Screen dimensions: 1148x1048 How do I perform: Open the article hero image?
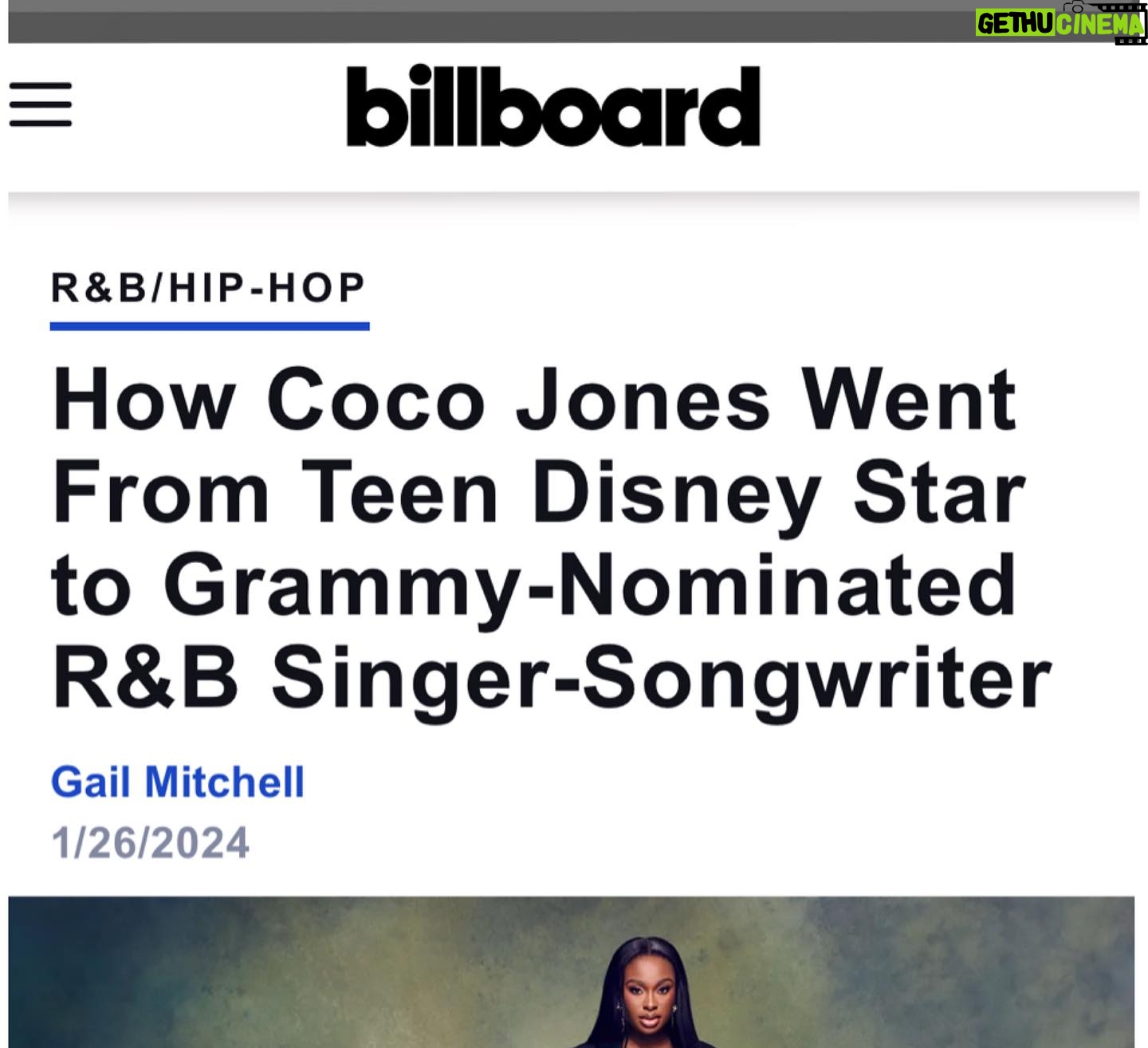tap(571, 971)
